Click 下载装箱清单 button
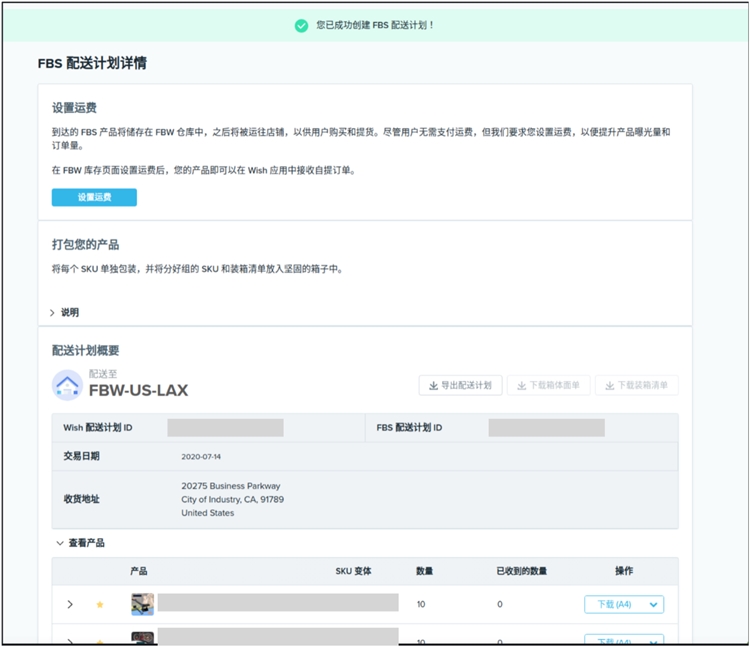The image size is (750, 648). point(637,385)
